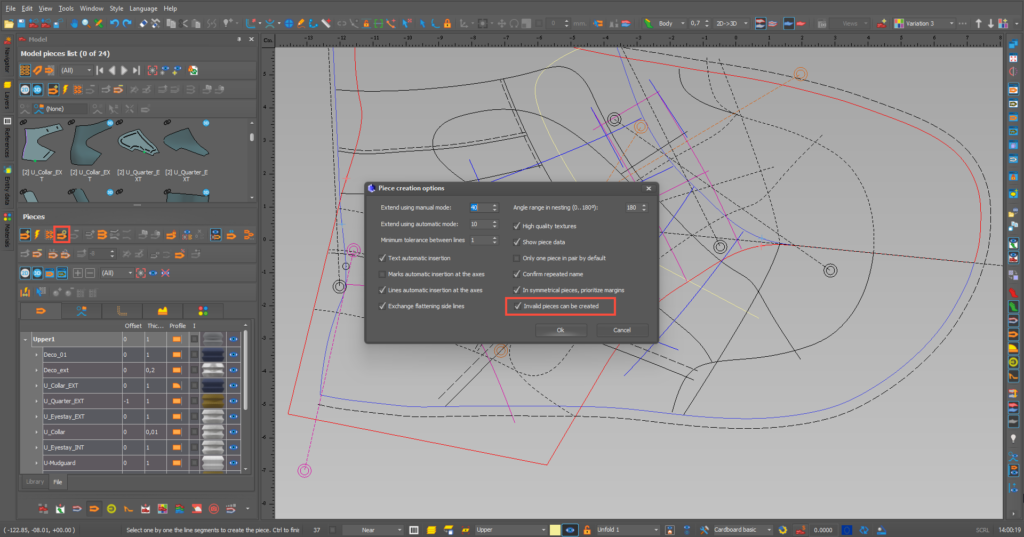Click next piece arrow in Model pieces list
The width and height of the screenshot is (1024, 537).
[124, 71]
